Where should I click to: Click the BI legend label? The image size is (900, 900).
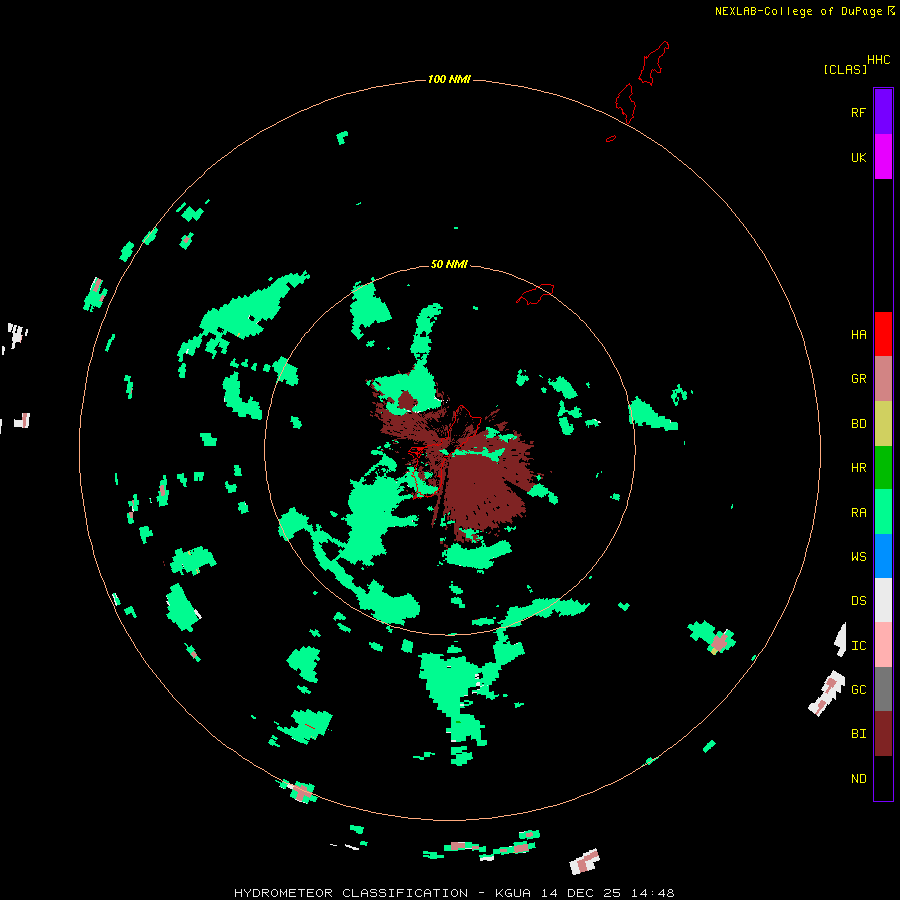[858, 734]
